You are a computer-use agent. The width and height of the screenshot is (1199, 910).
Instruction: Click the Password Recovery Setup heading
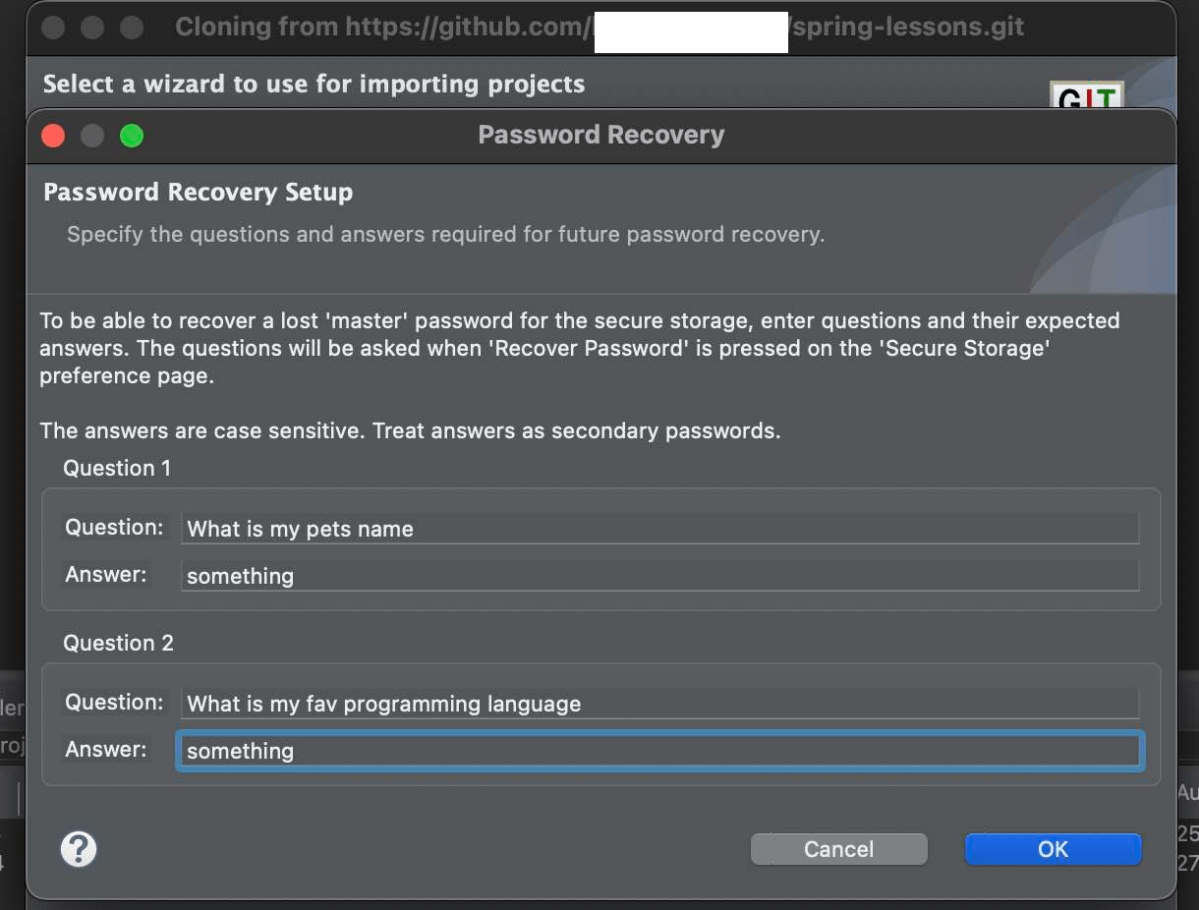point(198,192)
